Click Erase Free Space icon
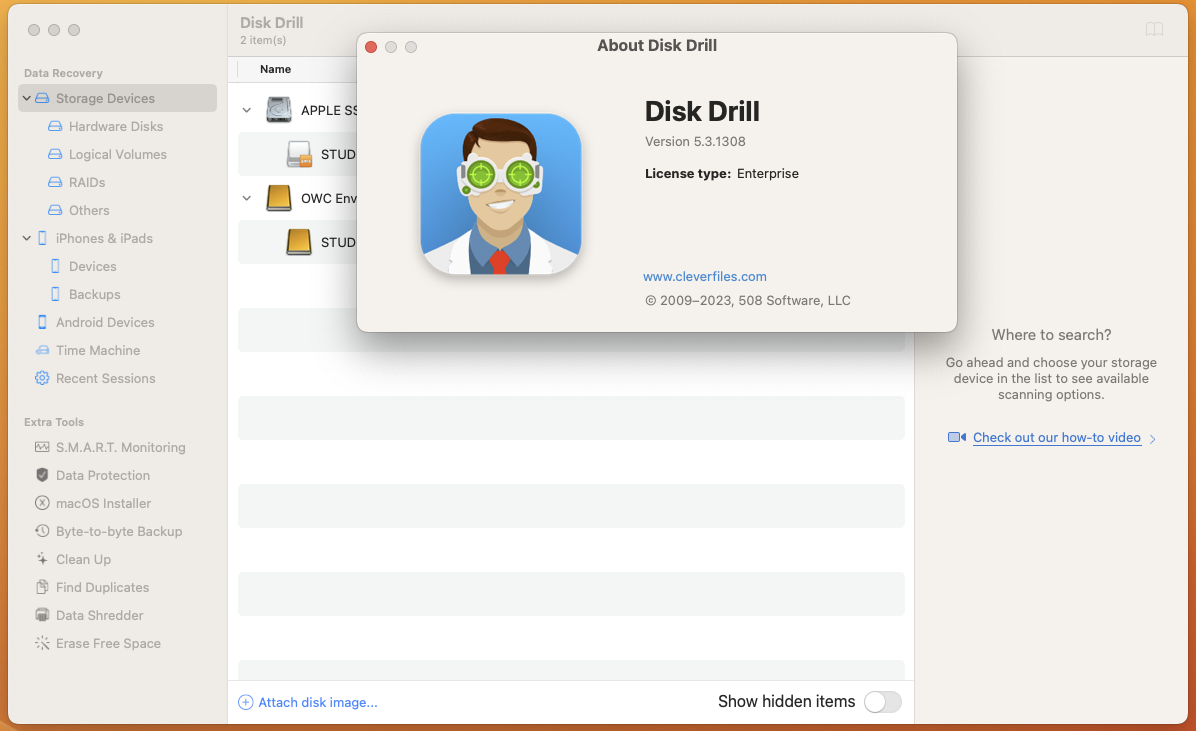Viewport: 1196px width, 731px height. coord(42,643)
